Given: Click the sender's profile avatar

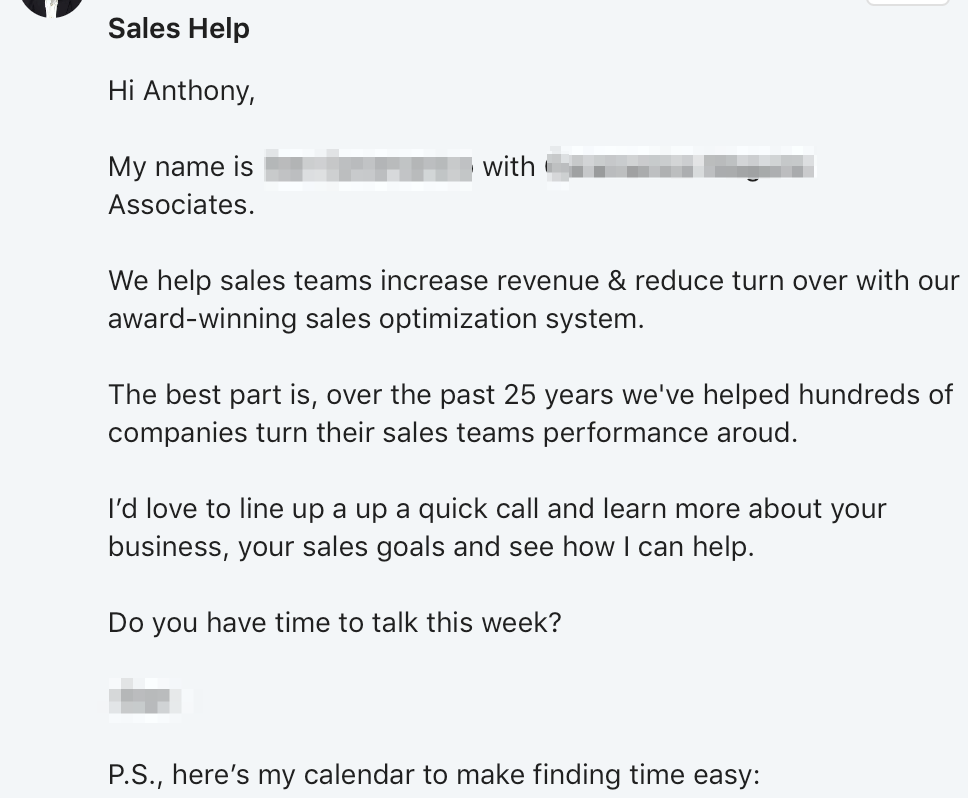Looking at the screenshot, I should (x=52, y=6).
